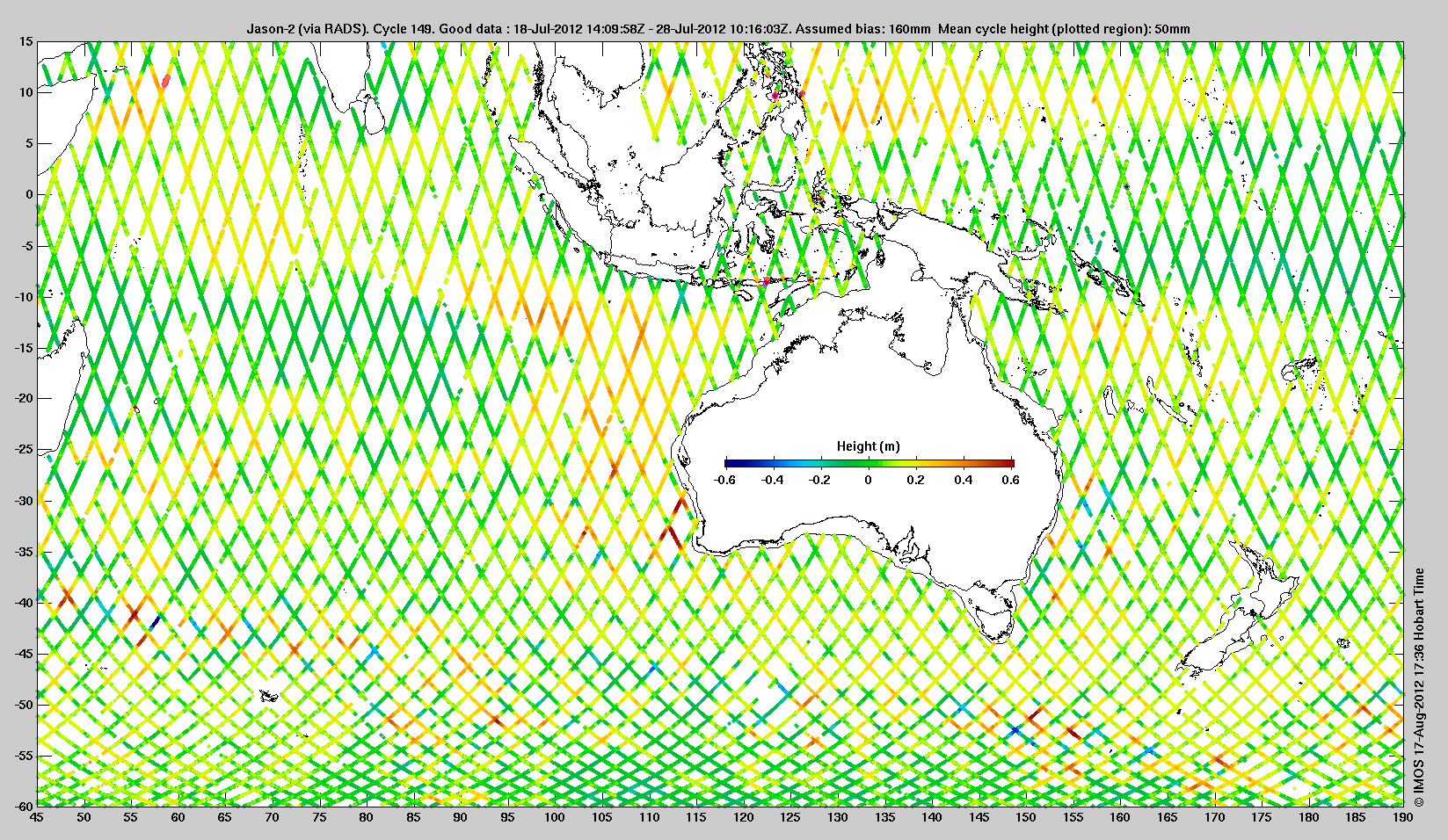Click longitude axis label 85
Viewport: 1448px width, 840px height.
point(413,818)
